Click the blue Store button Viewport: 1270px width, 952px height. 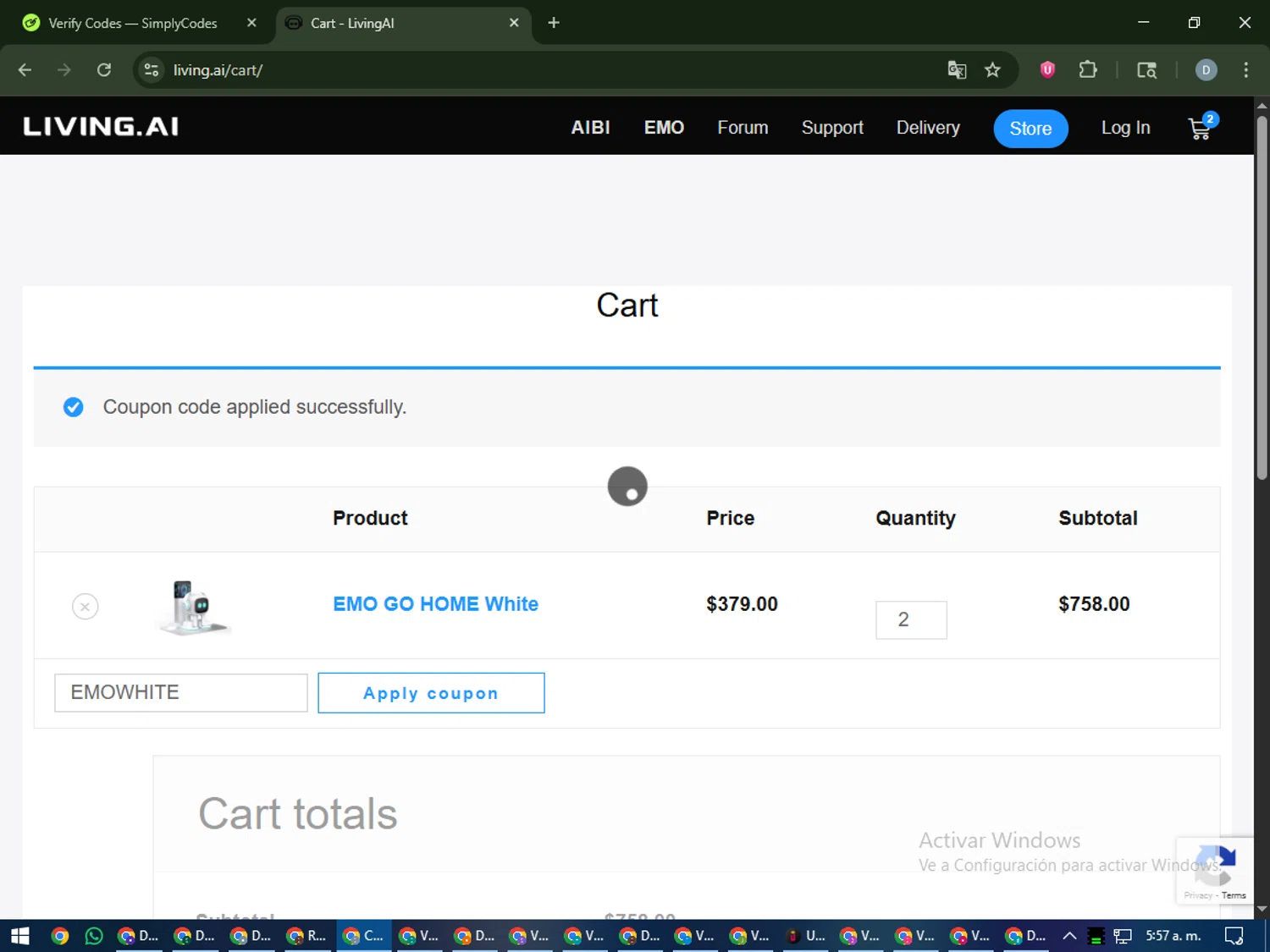pyautogui.click(x=1030, y=129)
